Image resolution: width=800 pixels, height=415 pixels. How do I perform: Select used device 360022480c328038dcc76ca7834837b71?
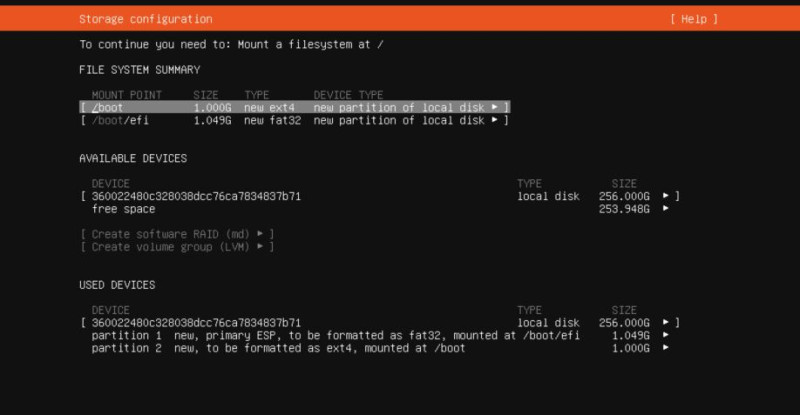pos(380,323)
